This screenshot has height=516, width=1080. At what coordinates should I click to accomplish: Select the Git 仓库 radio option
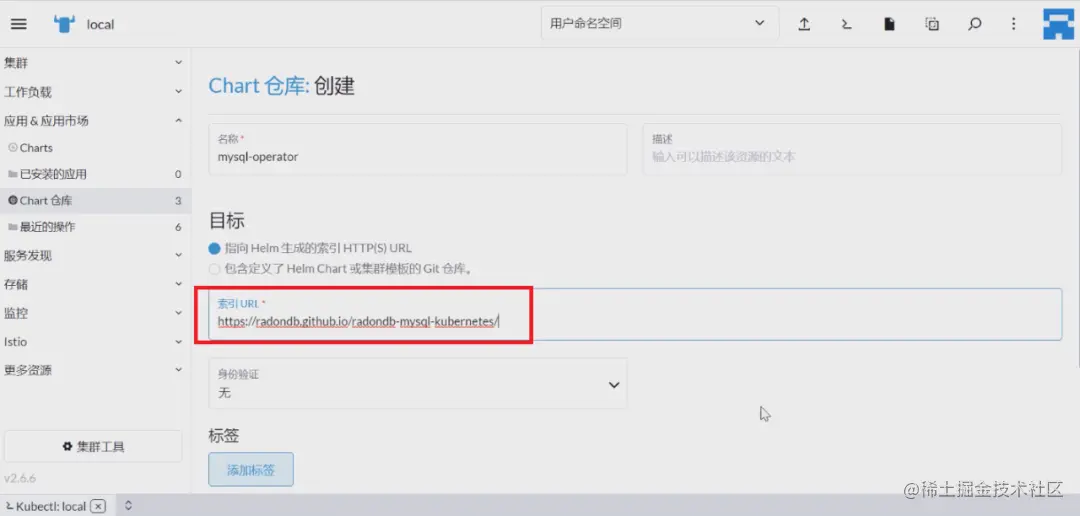pos(214,269)
